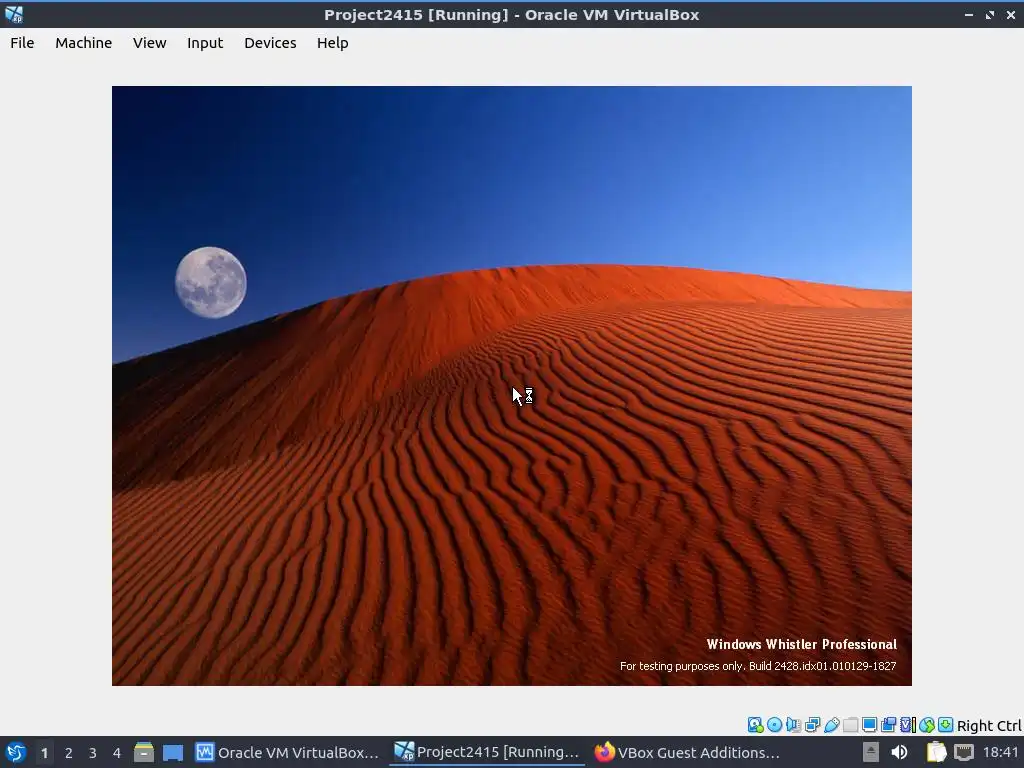Click the removable media eject tray icon
1024x768 pixels.
click(x=871, y=752)
